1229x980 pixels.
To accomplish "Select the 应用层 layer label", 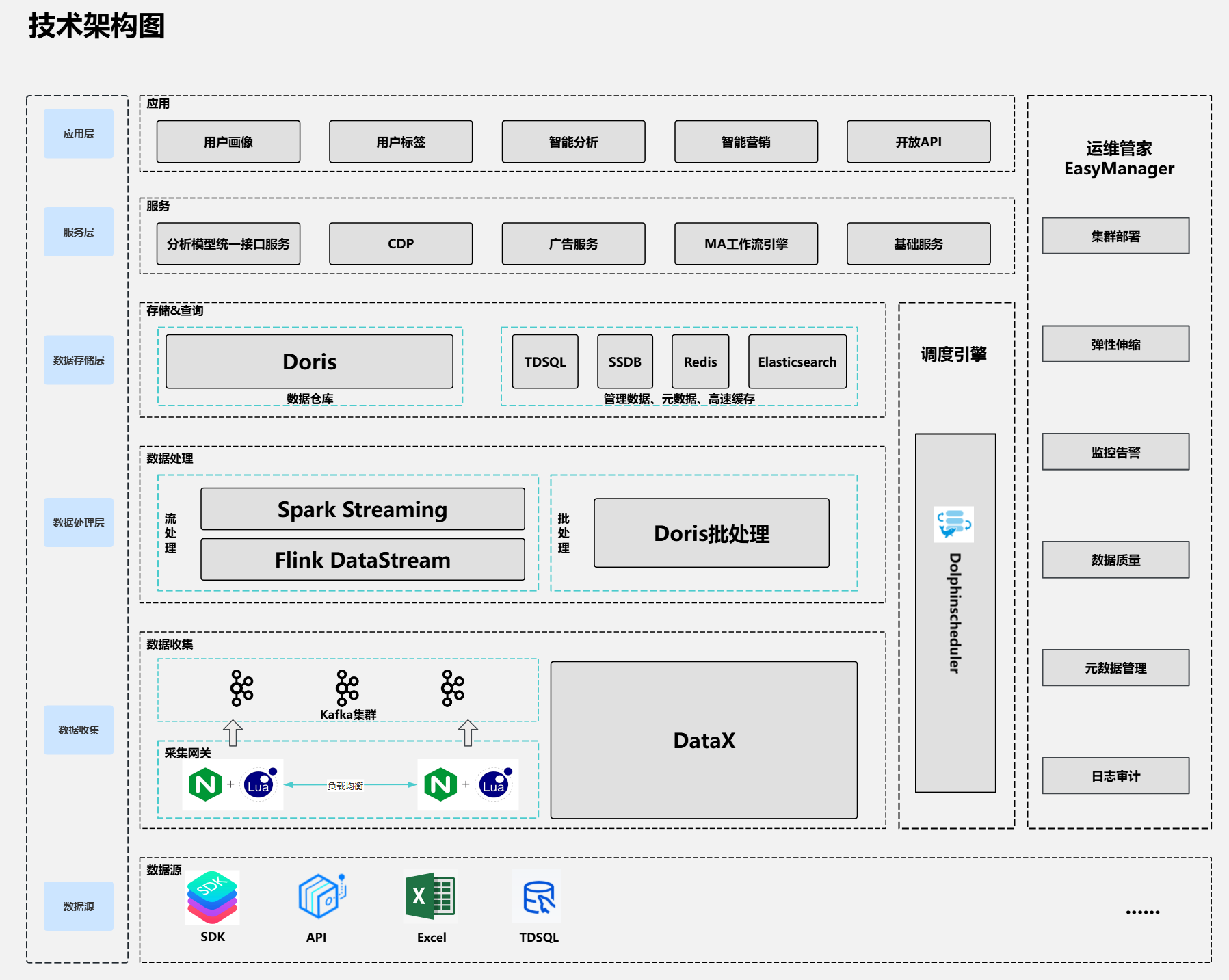I will pyautogui.click(x=79, y=133).
